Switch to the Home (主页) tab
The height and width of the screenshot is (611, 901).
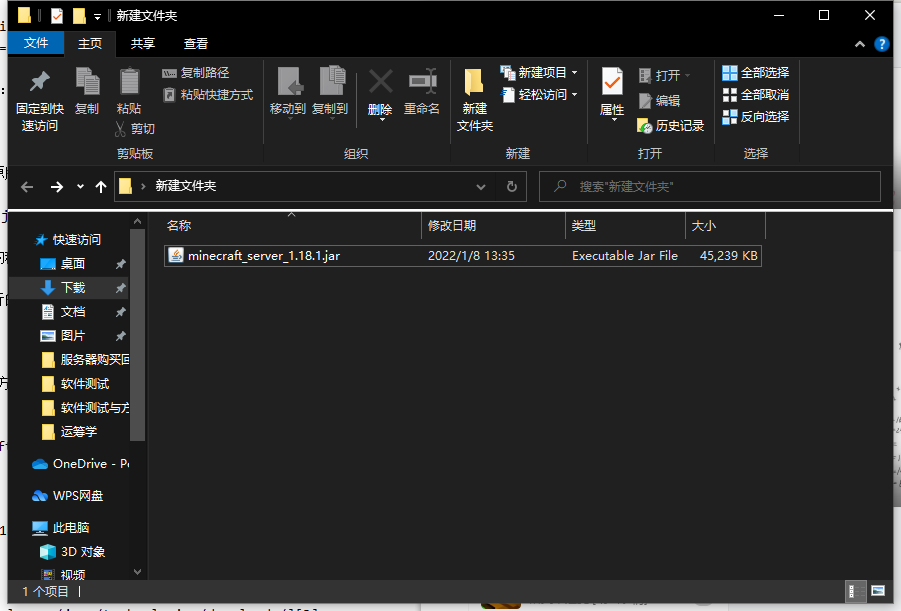click(90, 44)
